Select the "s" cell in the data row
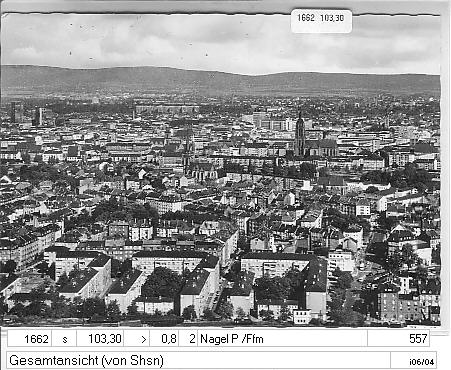The width and height of the screenshot is (451, 370). [x=65, y=339]
